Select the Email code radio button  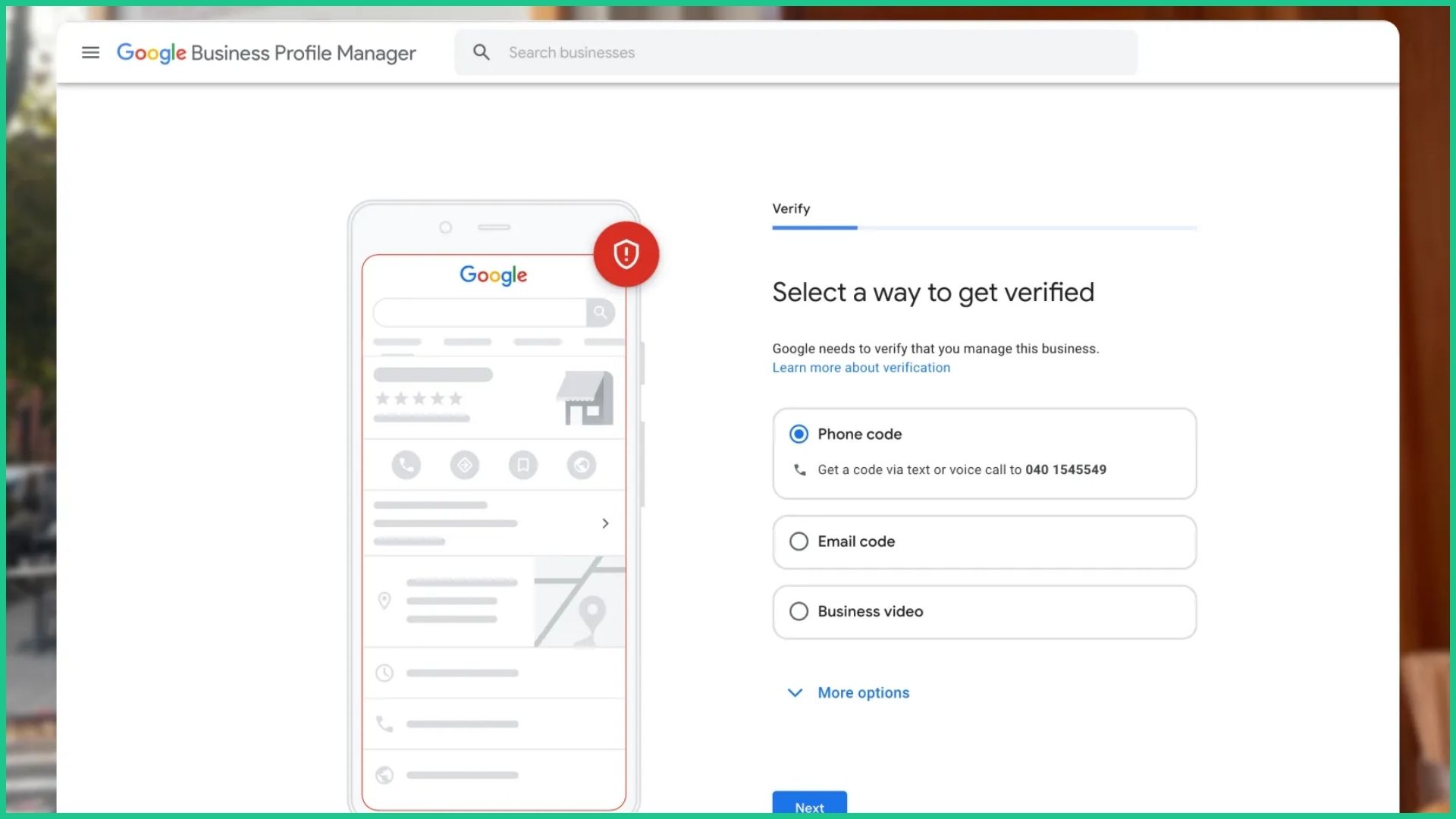click(799, 541)
